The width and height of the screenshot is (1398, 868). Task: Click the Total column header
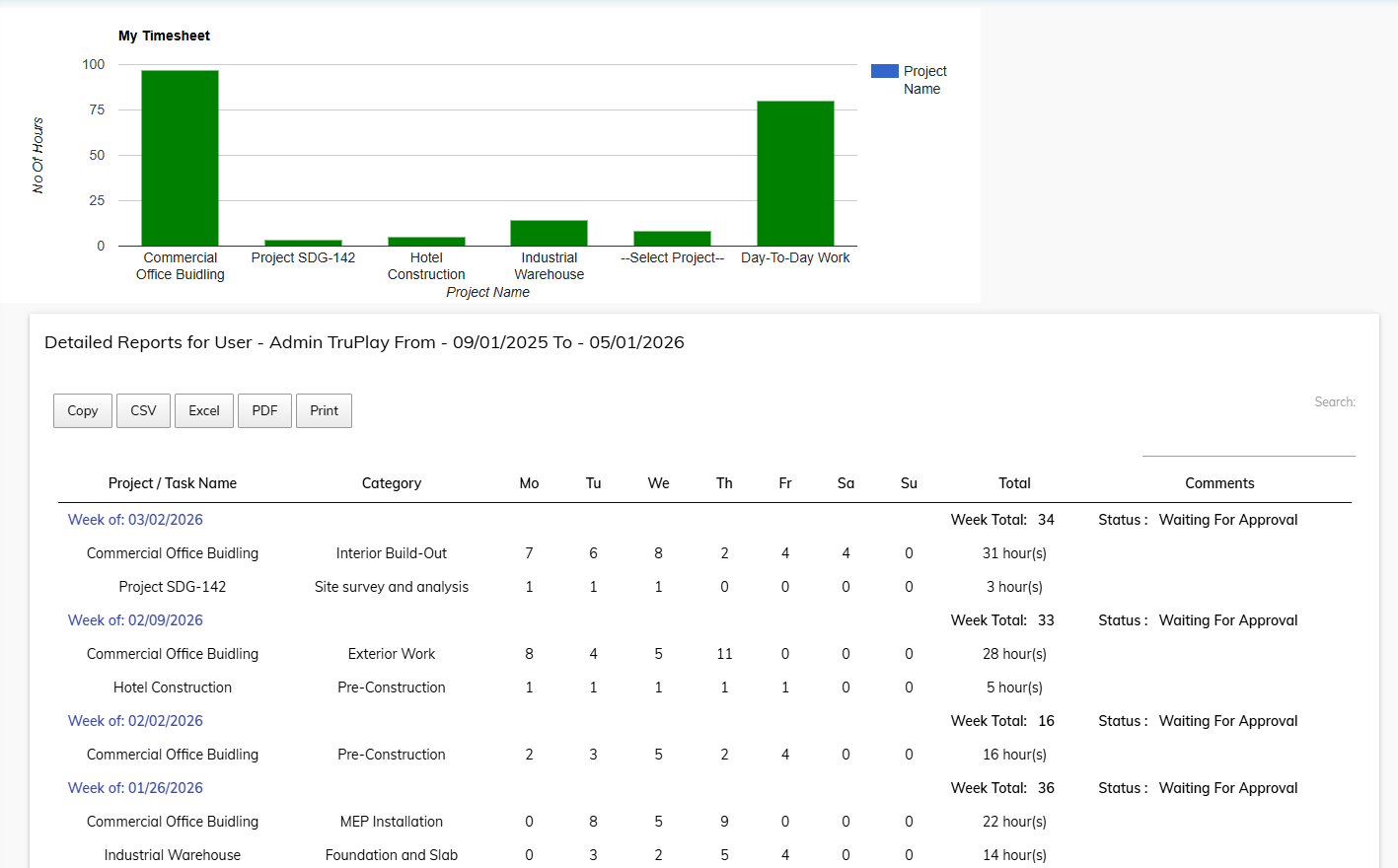(x=1014, y=482)
